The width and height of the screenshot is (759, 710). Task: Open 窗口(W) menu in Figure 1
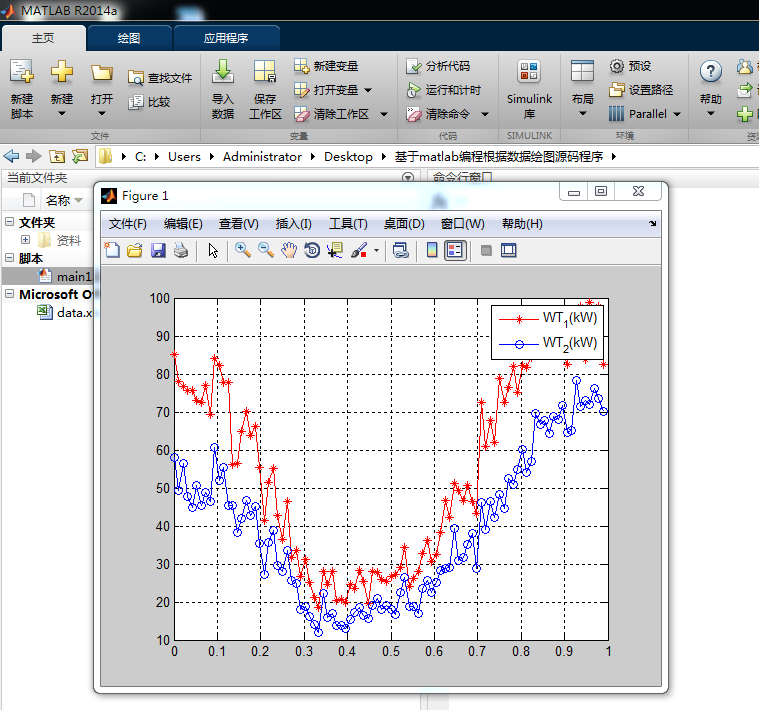463,224
